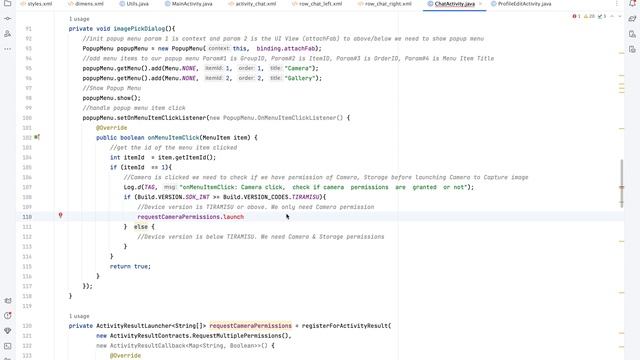The width and height of the screenshot is (640, 360).
Task: Click requestCameraPermissions.launch on line 110
Action: [x=191, y=217]
